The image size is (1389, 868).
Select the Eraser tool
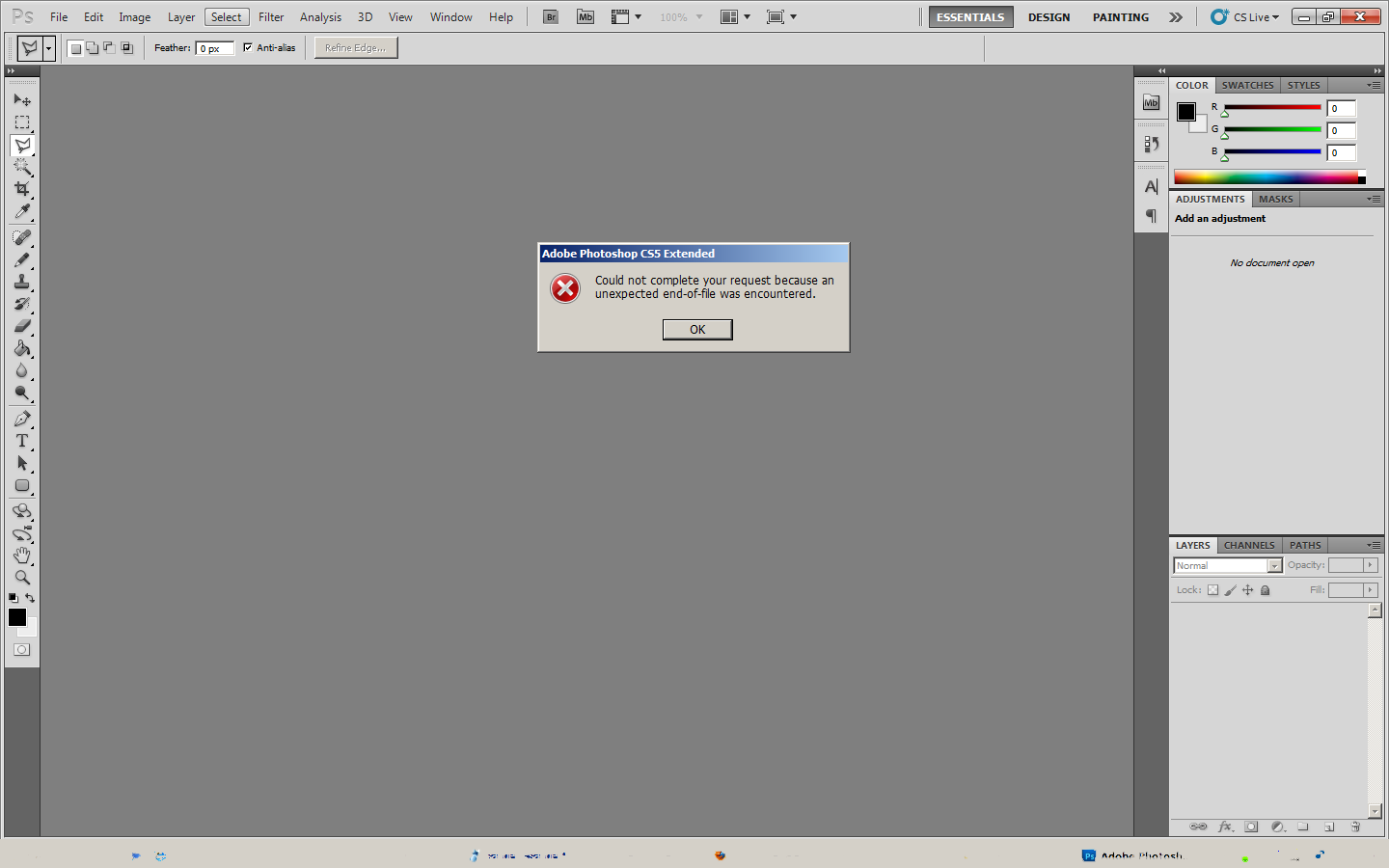click(22, 326)
